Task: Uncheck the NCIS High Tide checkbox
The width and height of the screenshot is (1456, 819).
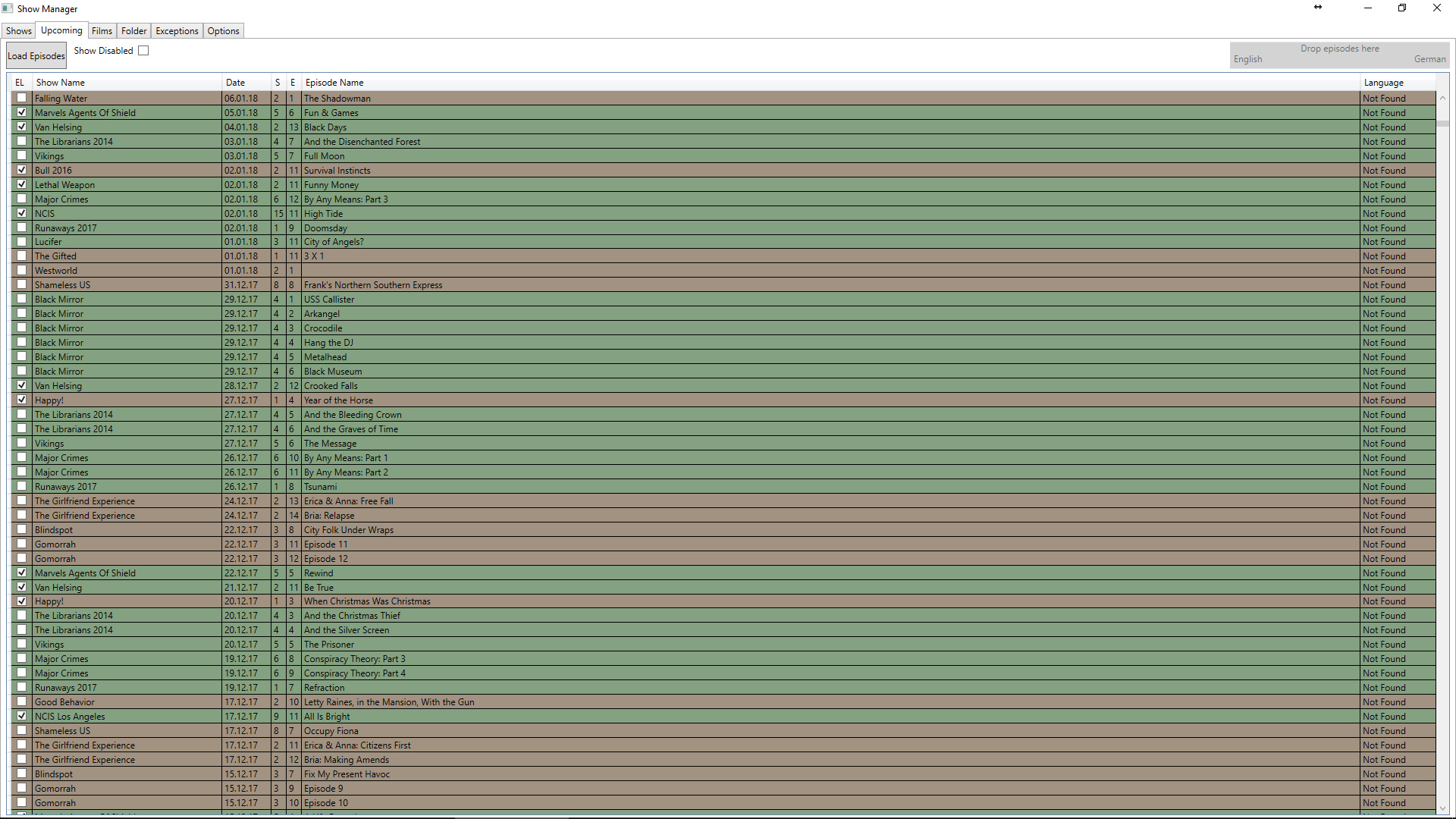Action: 21,213
